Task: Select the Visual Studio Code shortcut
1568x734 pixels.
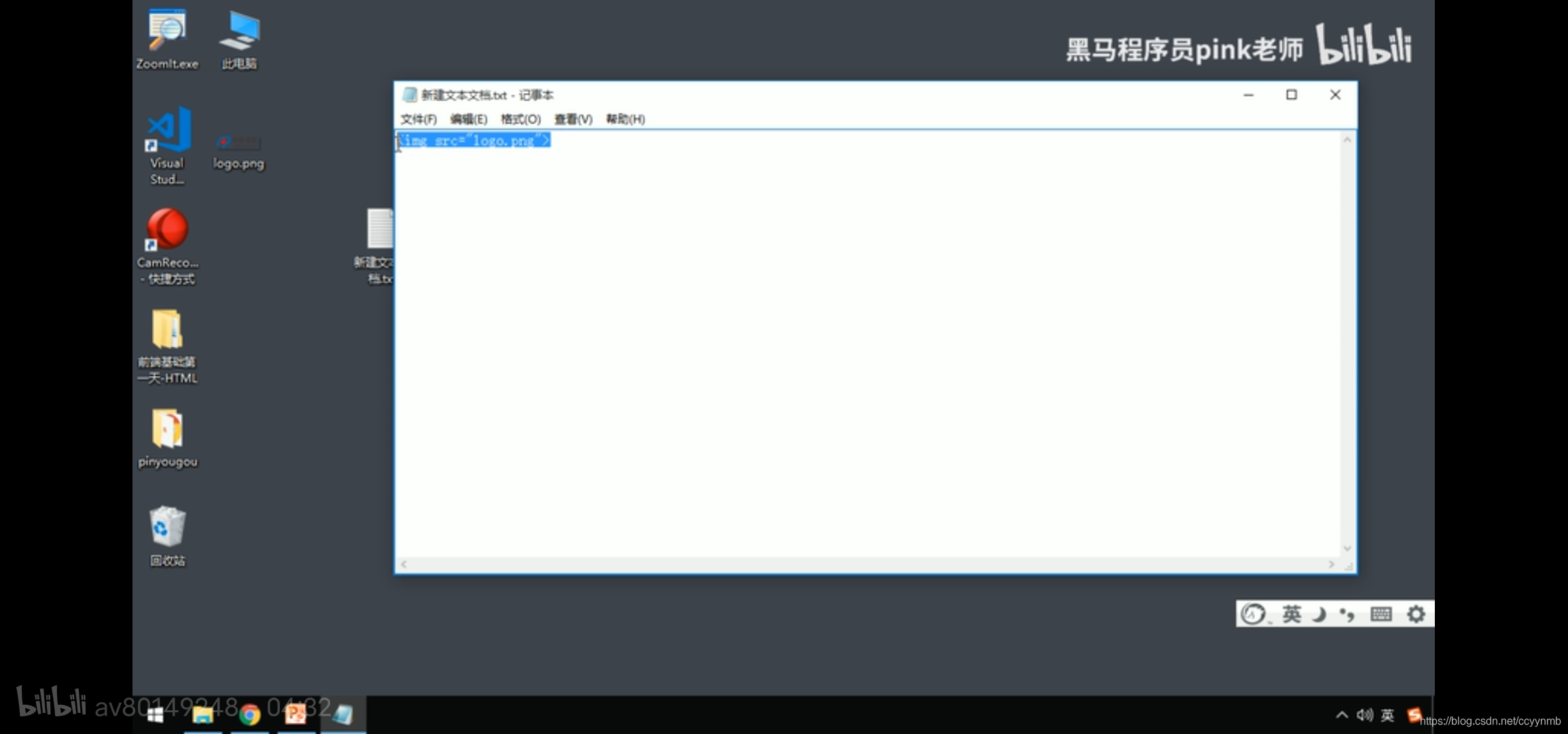Action: [167, 145]
